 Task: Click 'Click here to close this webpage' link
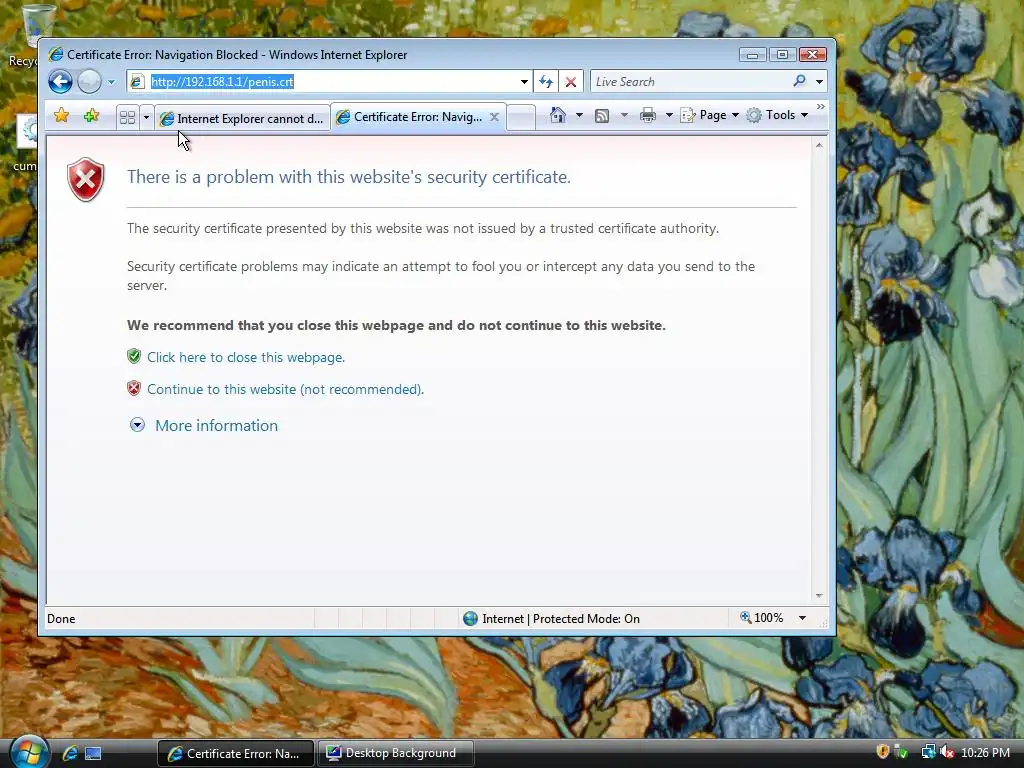[x=246, y=357]
